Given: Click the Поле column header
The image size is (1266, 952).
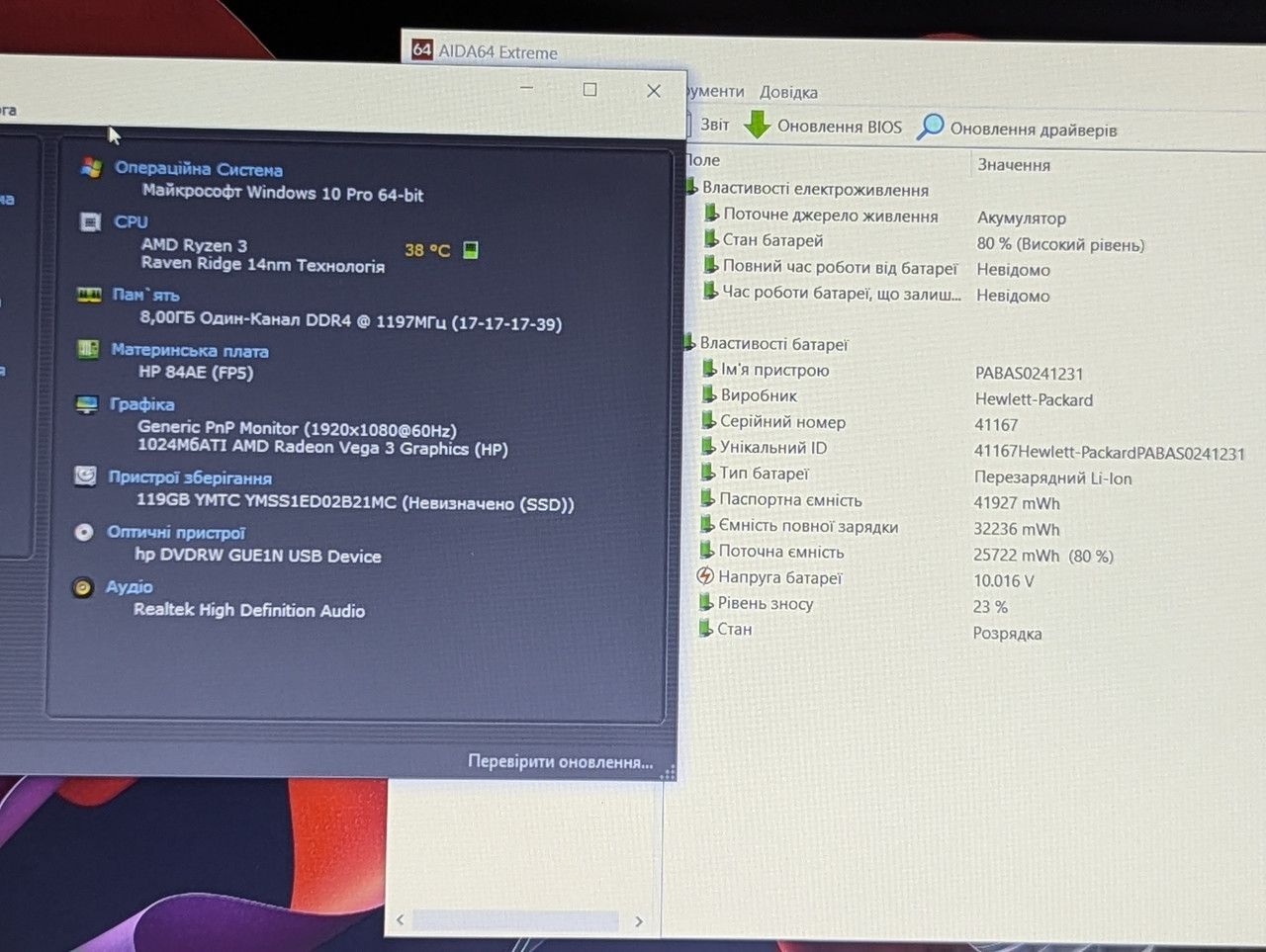Looking at the screenshot, I should click(703, 160).
